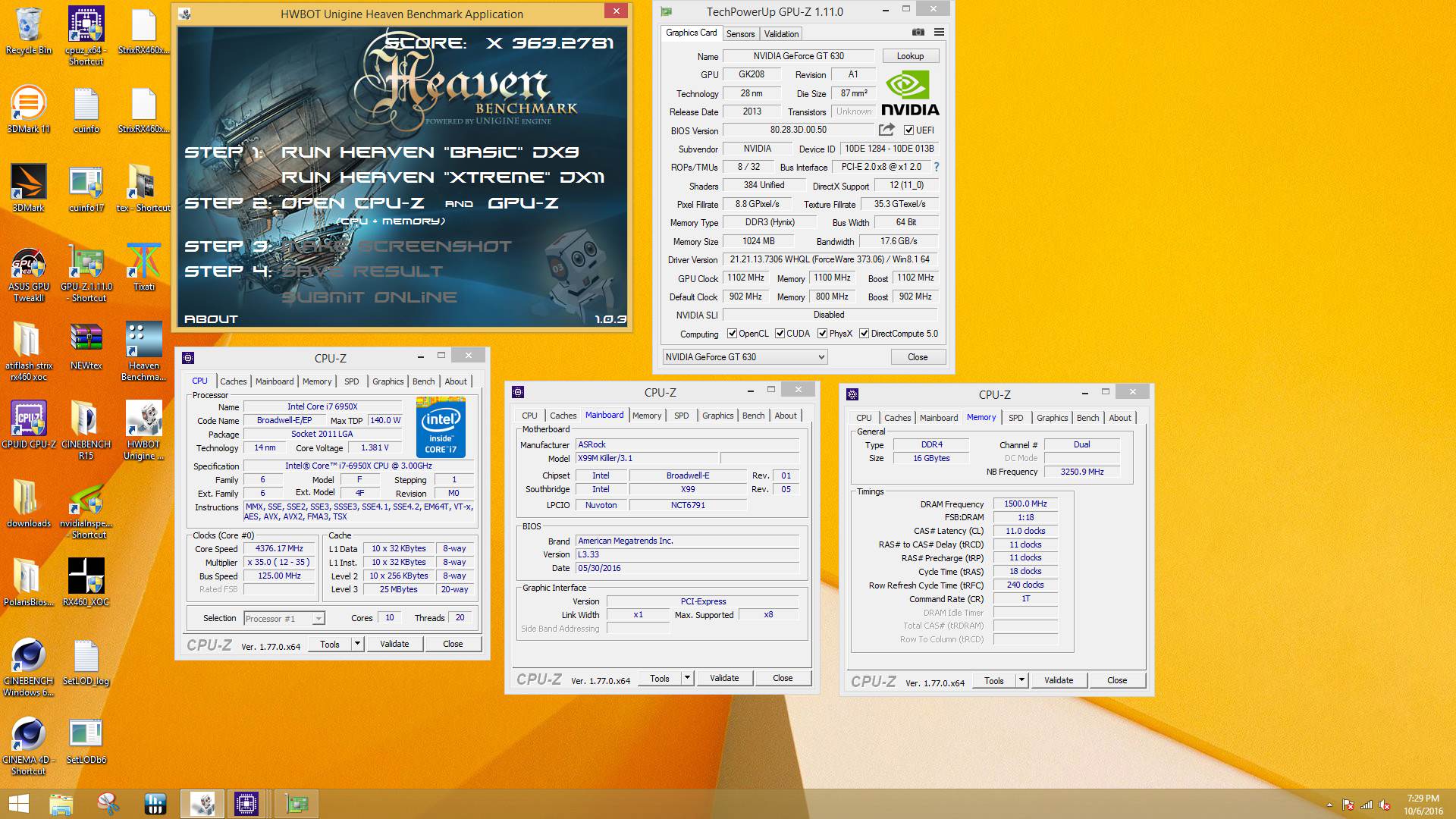
Task: Launch CINEMA 4D Shortcut icon
Action: [29, 745]
